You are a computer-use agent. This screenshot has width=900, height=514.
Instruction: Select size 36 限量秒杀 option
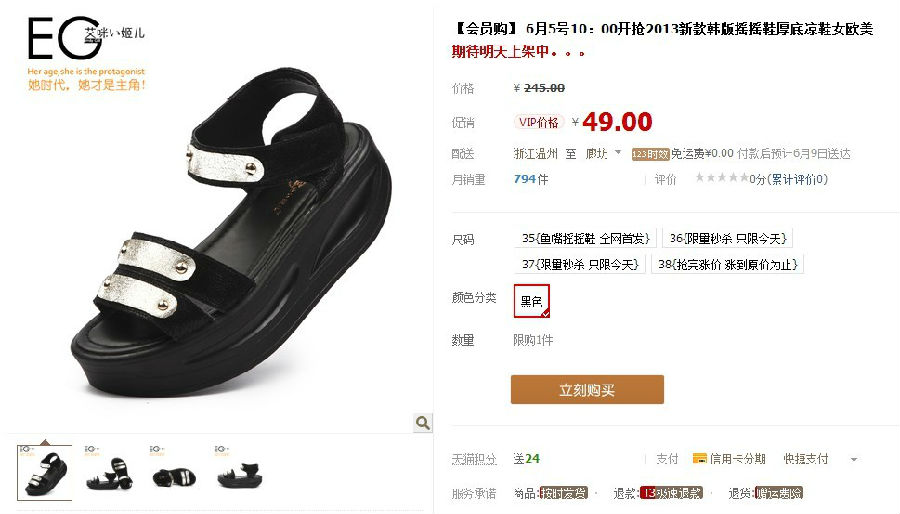[x=727, y=238]
